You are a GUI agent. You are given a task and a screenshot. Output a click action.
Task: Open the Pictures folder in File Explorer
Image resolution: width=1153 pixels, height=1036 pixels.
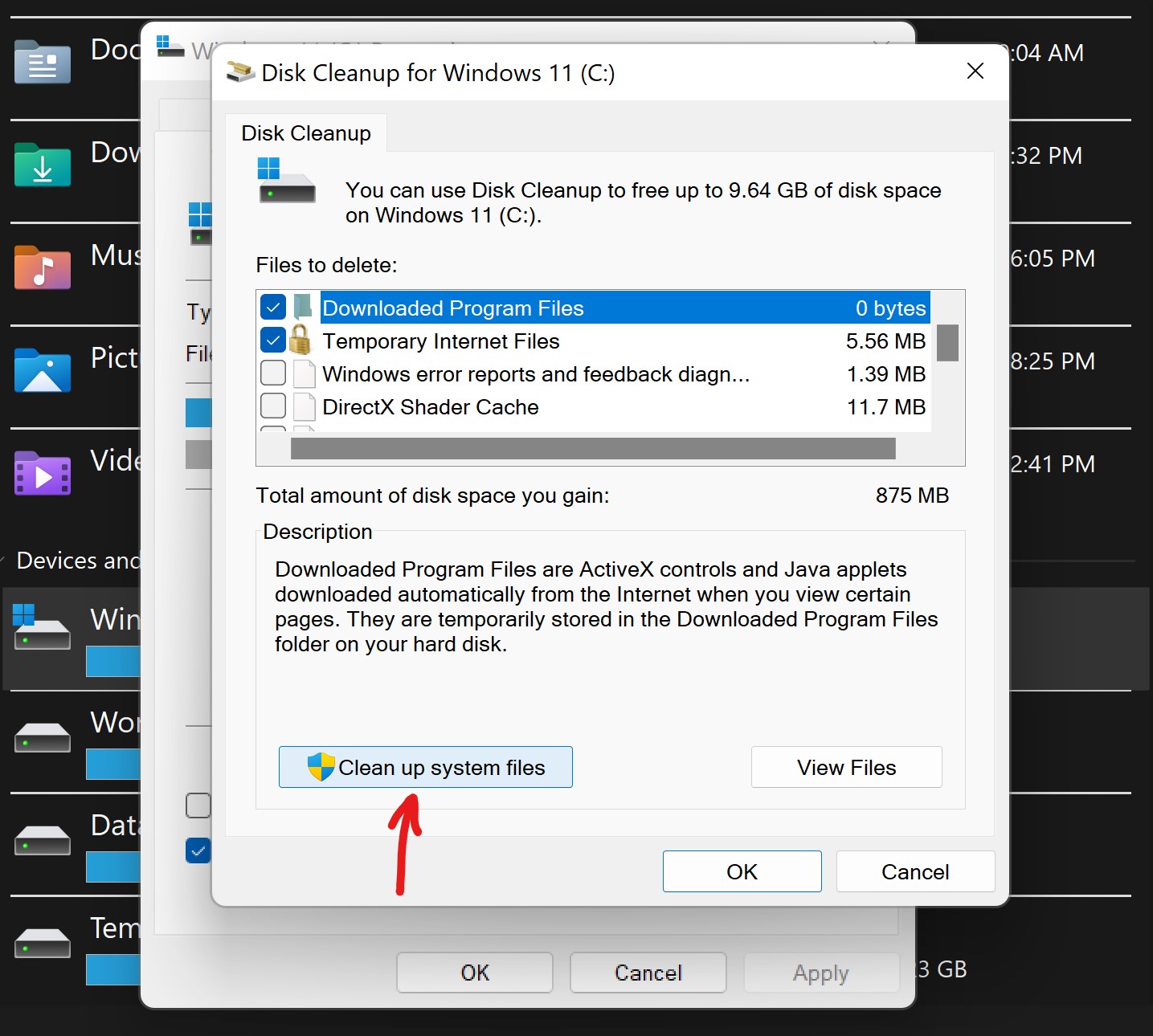coord(43,370)
